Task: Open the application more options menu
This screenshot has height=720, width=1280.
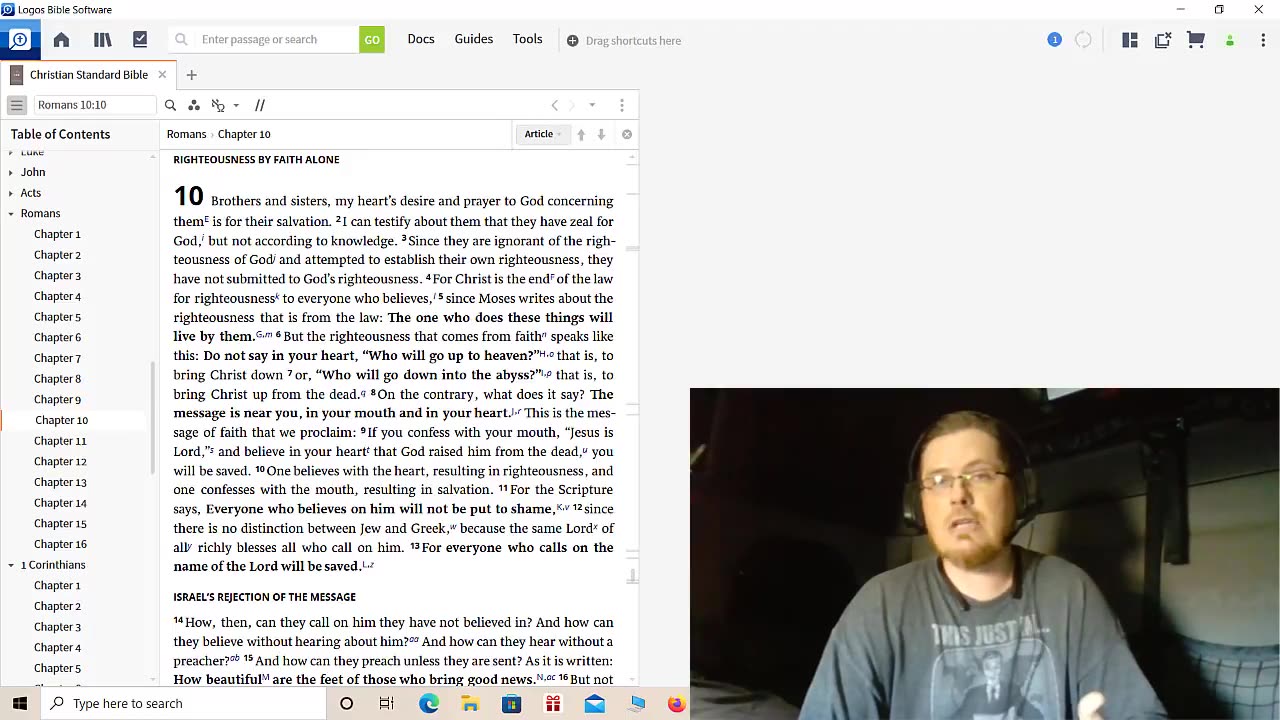Action: (x=1263, y=40)
